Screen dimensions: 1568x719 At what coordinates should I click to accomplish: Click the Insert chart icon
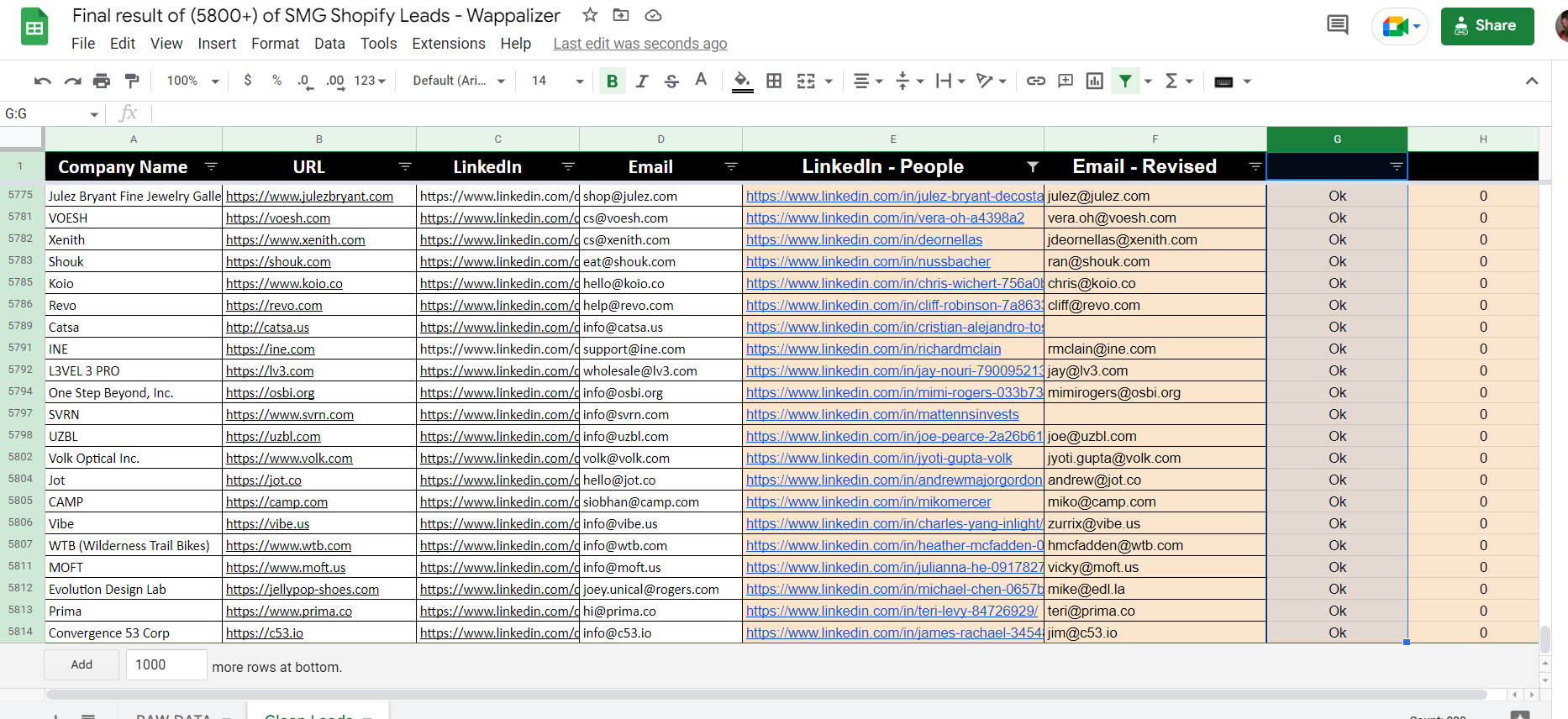click(1094, 81)
